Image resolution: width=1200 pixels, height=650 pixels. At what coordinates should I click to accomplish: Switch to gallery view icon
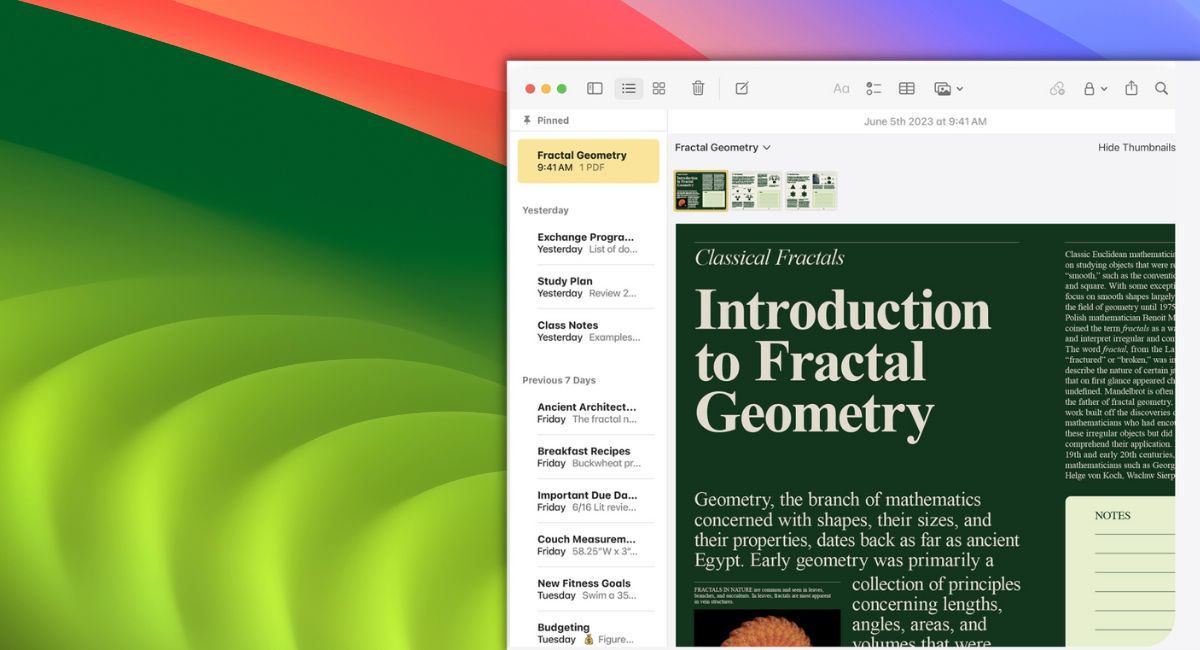pyautogui.click(x=659, y=88)
